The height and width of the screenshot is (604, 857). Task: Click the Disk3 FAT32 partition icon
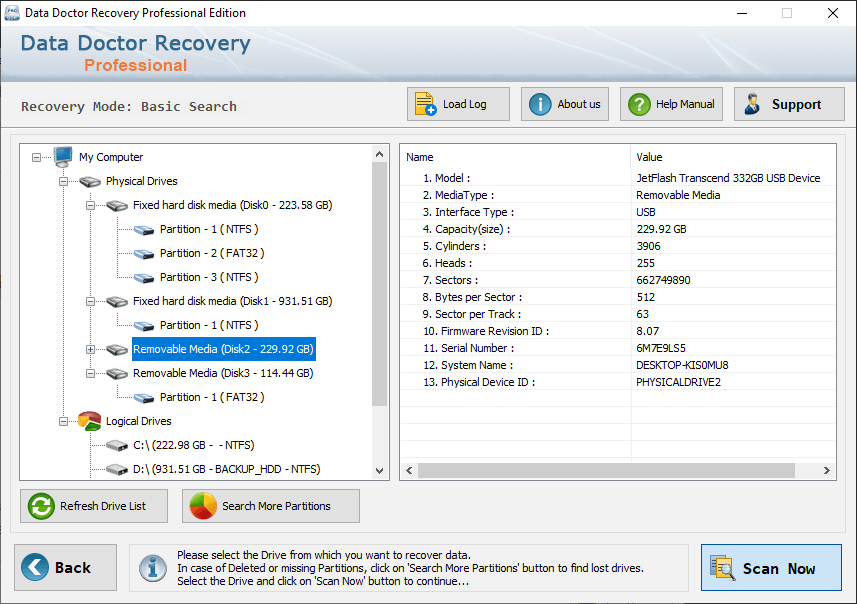[144, 398]
